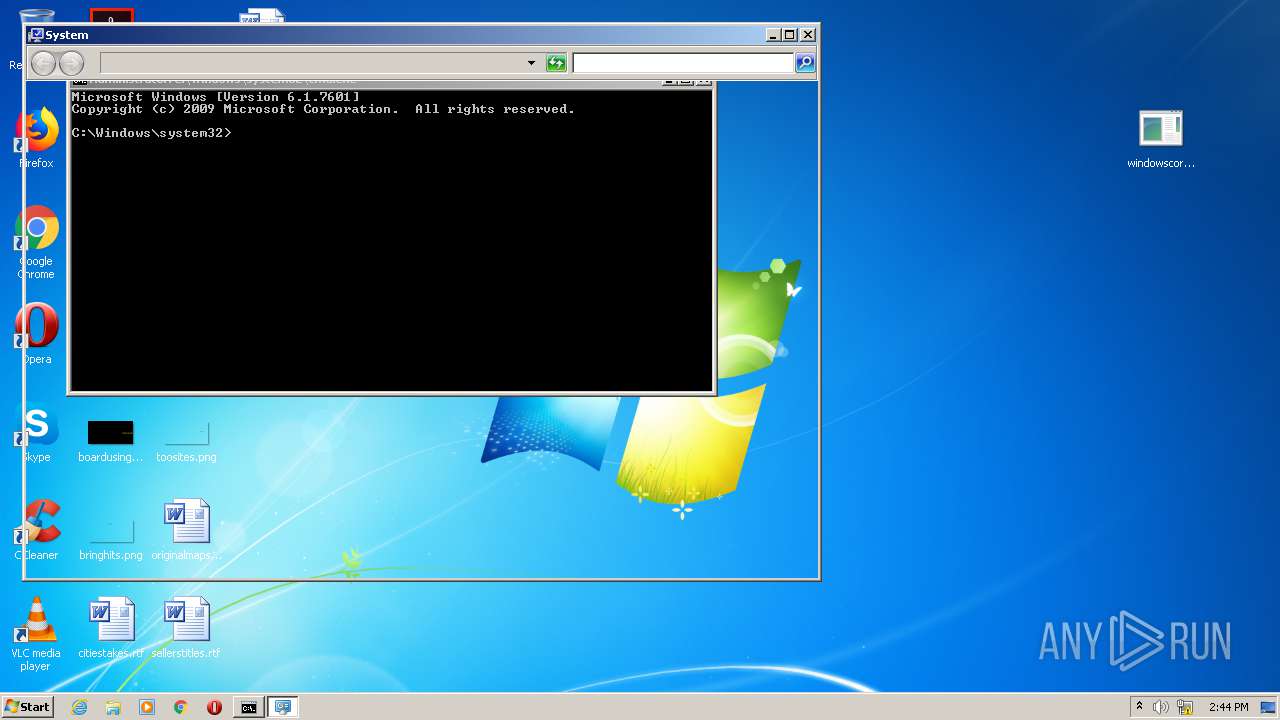Maximize the System window
1280x720 pixels.
point(790,35)
